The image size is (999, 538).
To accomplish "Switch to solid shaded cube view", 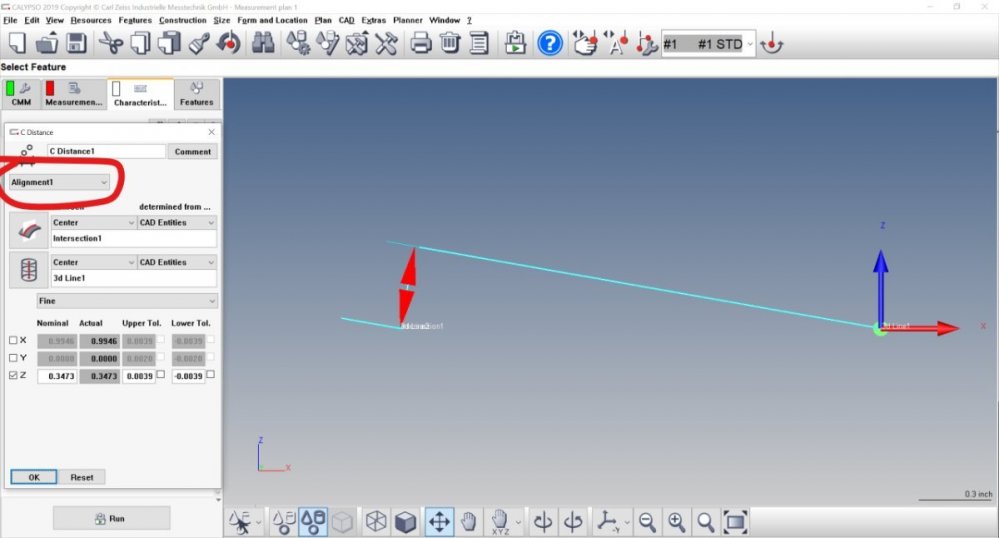I will pyautogui.click(x=405, y=522).
